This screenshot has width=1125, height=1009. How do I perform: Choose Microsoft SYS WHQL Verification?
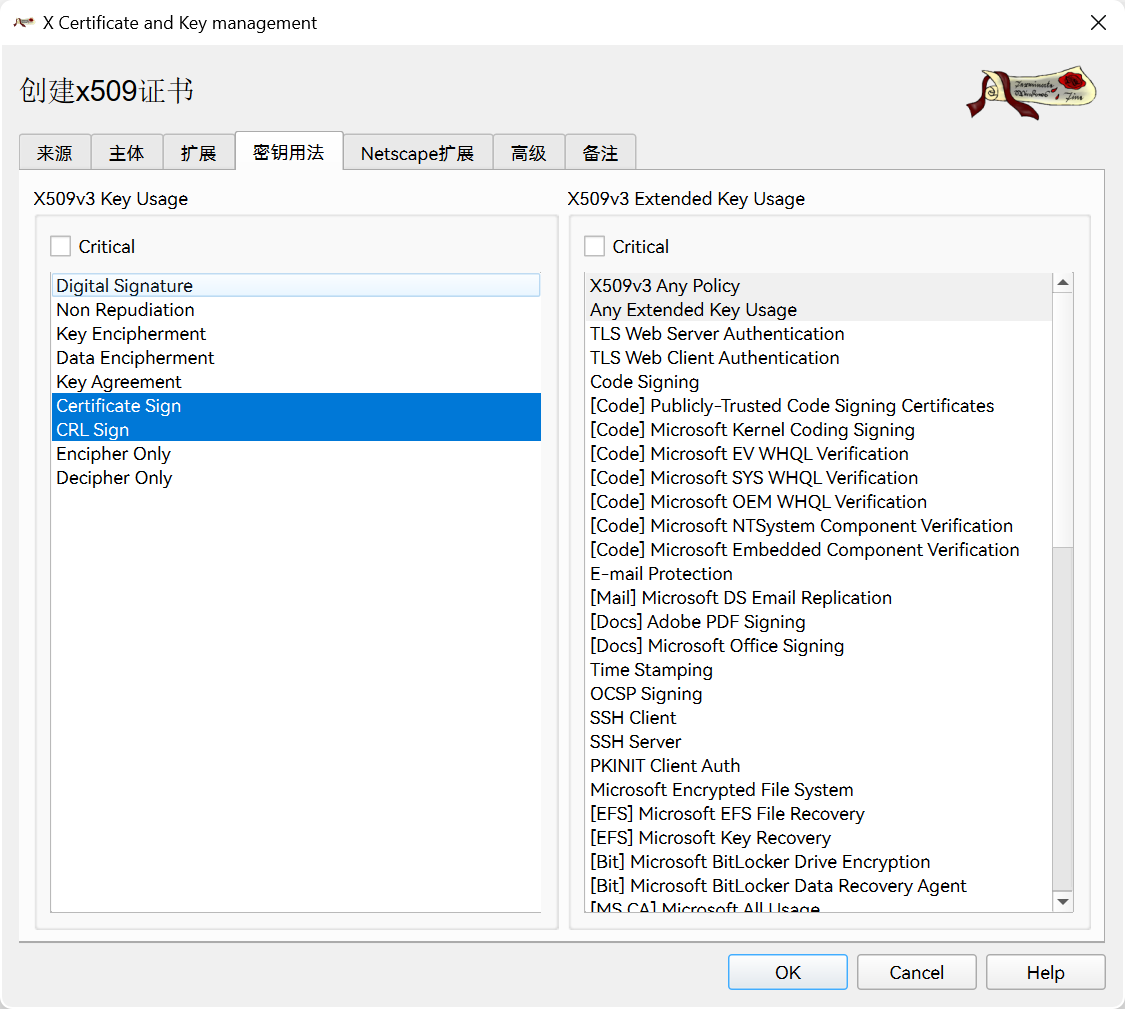pos(819,477)
